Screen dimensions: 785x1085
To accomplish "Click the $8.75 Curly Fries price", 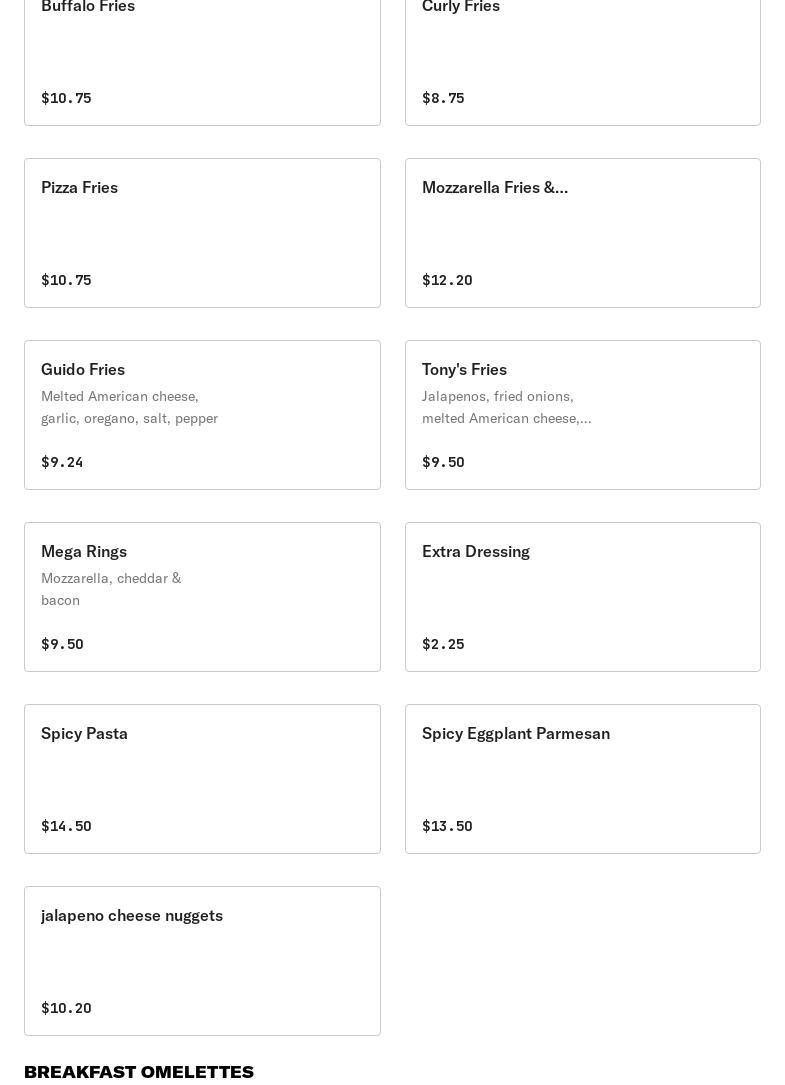I will click(443, 98).
